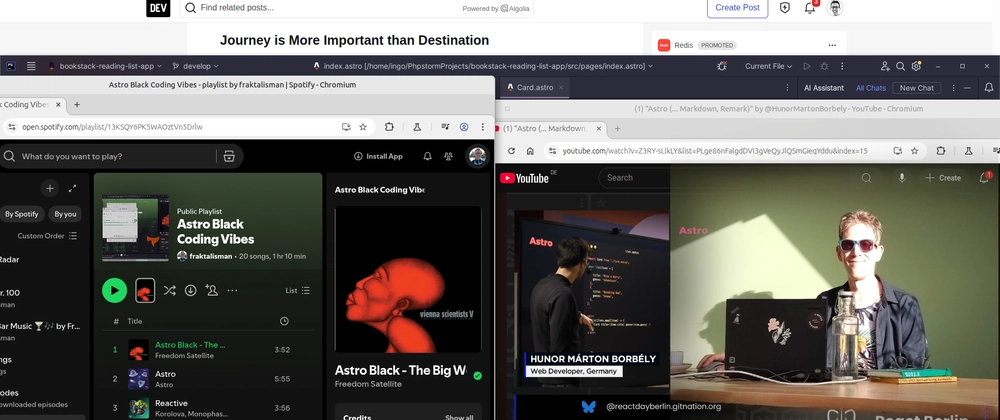Play the Astro Black Coding Vibes playlist
Screen dimensions: 1000x420
[x=114, y=291]
